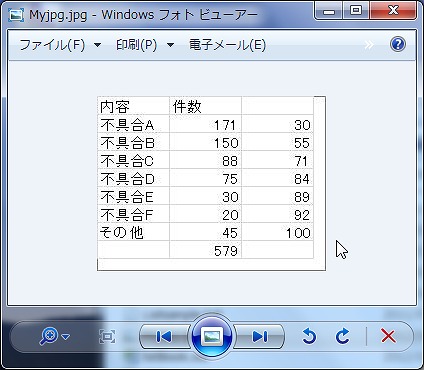Open the 印刷(P) menu
This screenshot has width=424, height=370.
point(136,45)
